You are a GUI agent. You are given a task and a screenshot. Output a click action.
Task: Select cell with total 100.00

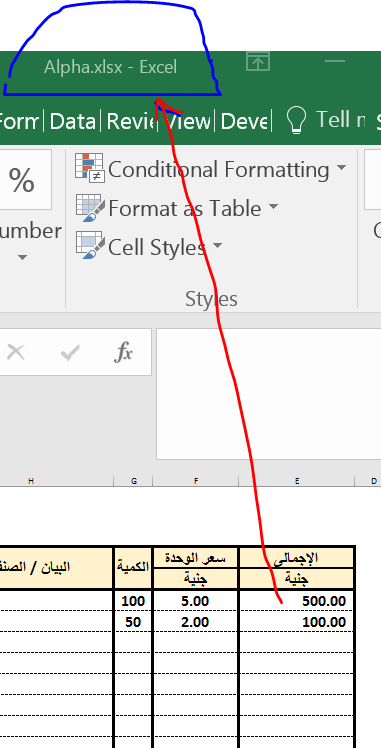coord(297,622)
